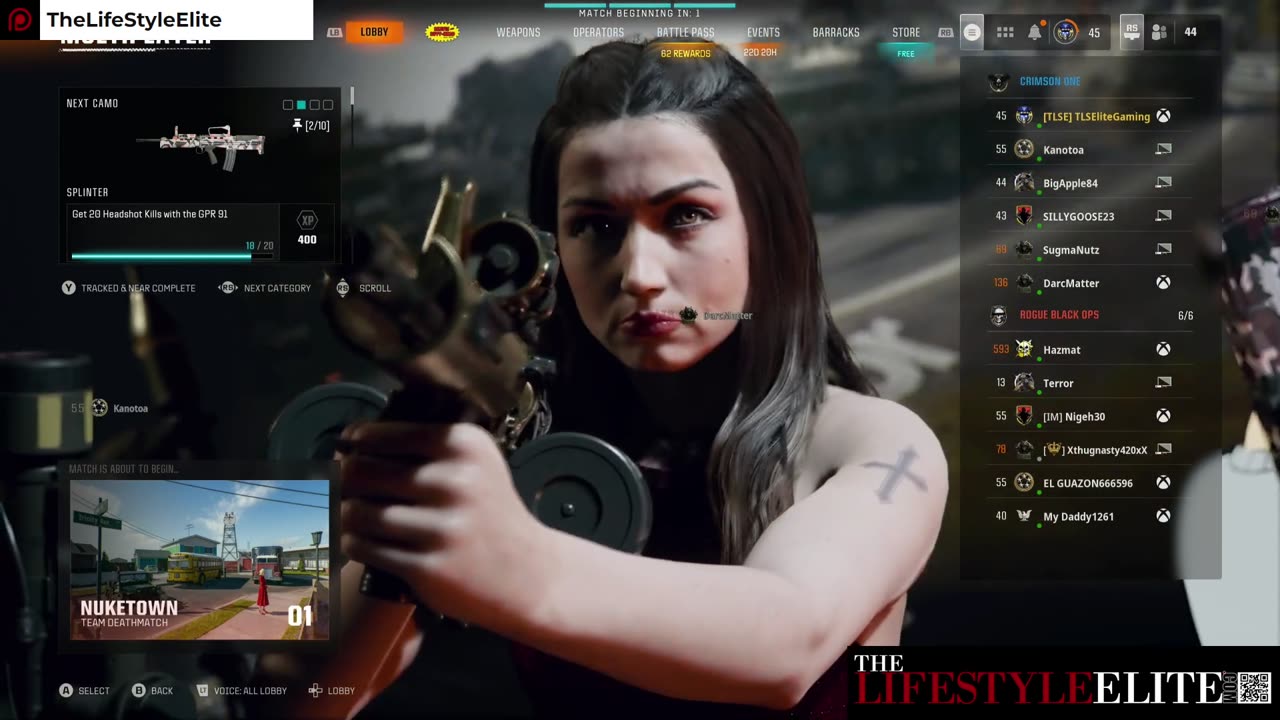The height and width of the screenshot is (720, 1280).
Task: Select player Terror
Action: coord(1090,382)
